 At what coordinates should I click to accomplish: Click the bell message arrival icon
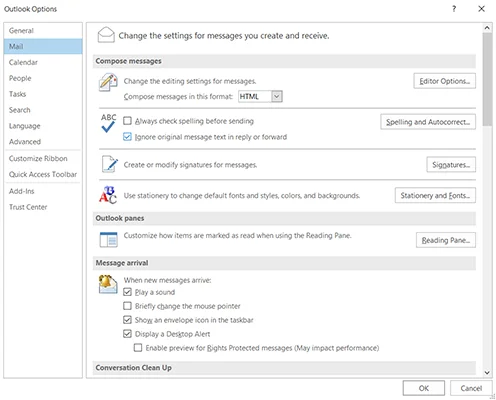108,284
